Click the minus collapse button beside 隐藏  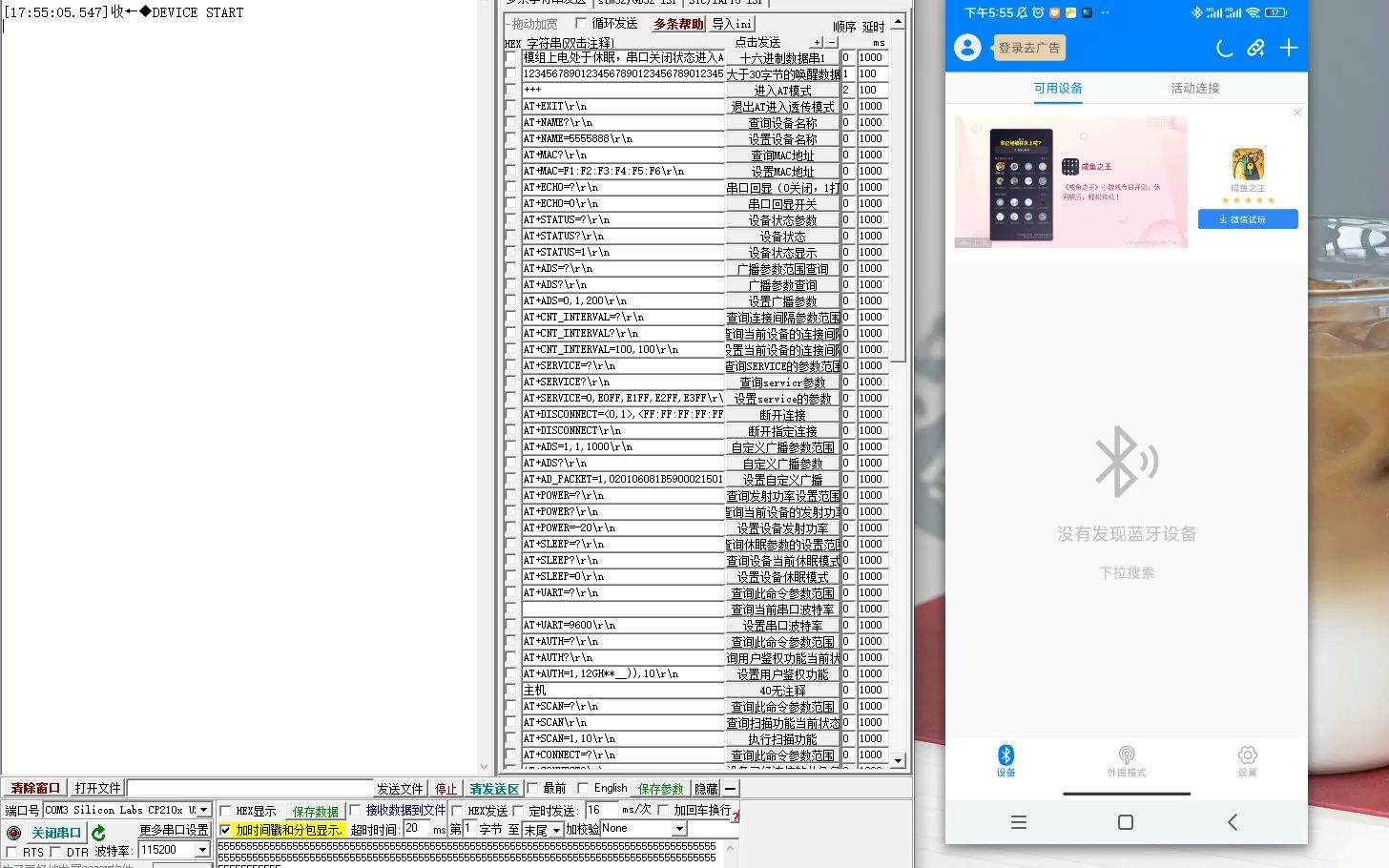click(x=730, y=789)
